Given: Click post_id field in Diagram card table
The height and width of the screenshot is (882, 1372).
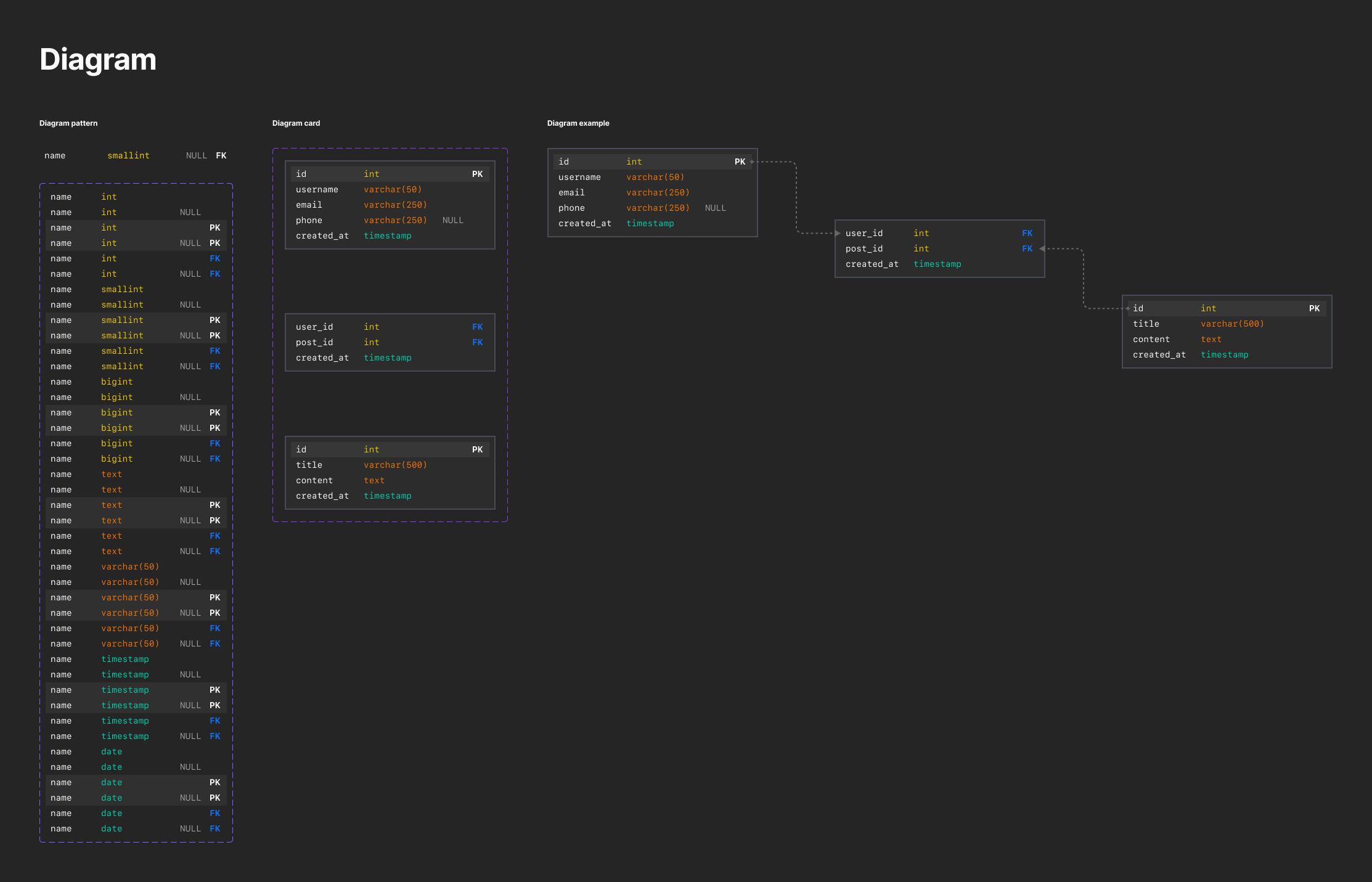Looking at the screenshot, I should coord(314,343).
